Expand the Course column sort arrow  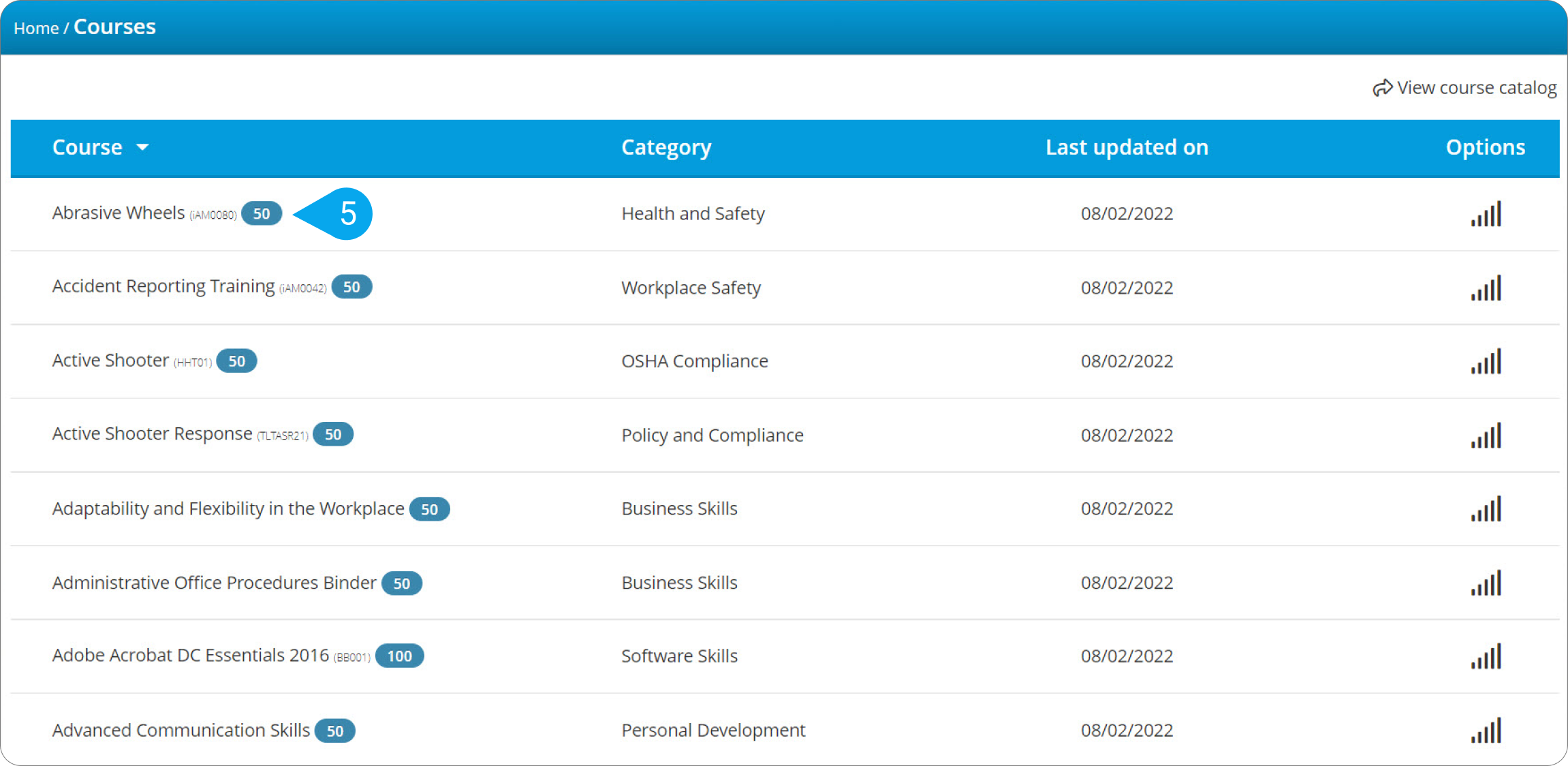click(x=142, y=147)
